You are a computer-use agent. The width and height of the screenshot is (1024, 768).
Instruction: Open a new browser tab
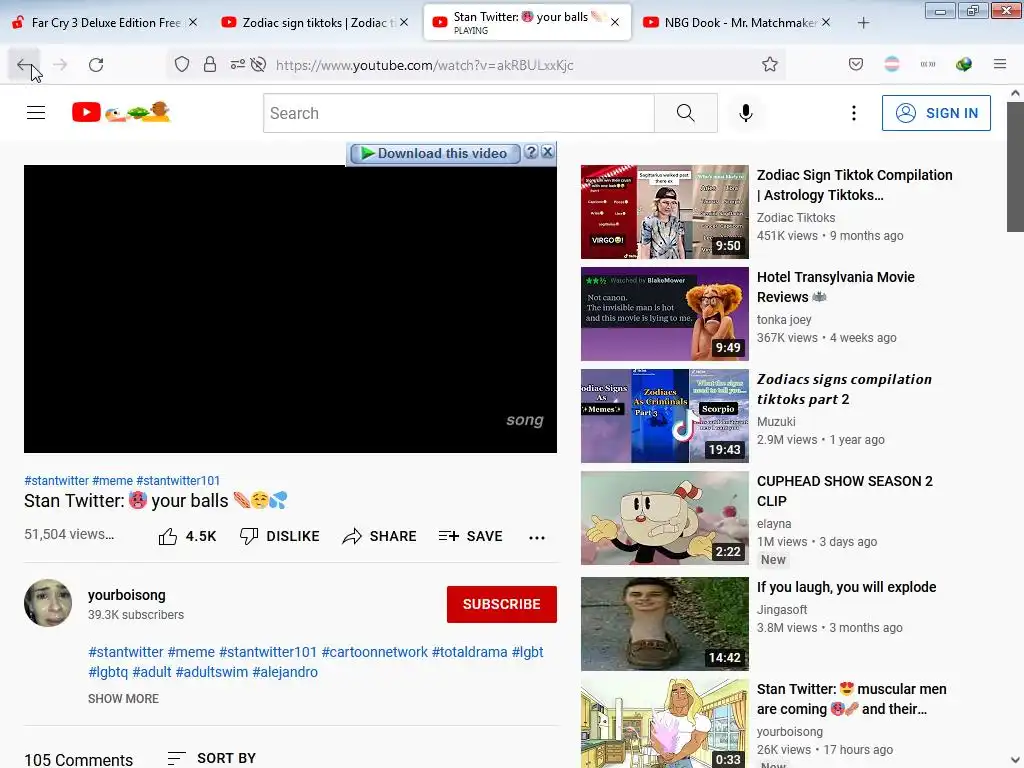[863, 23]
